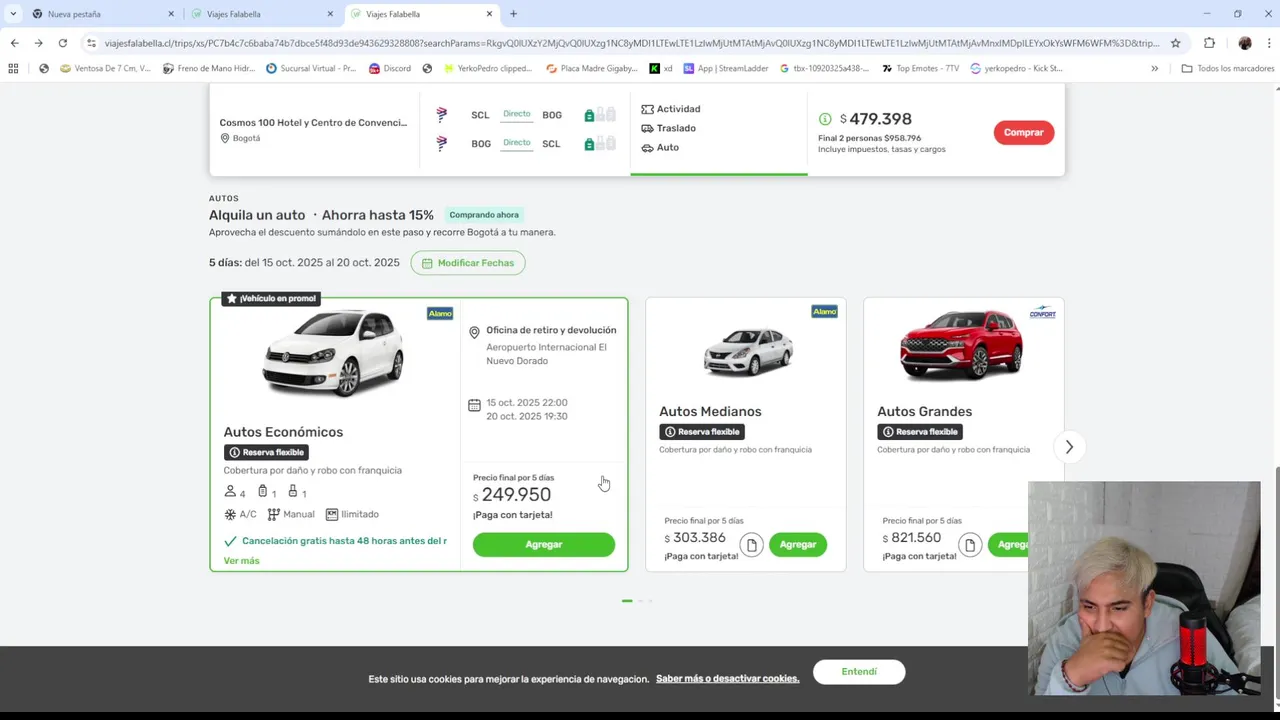Viewport: 1280px width, 720px height.
Task: Add the Autos Medianos car
Action: click(797, 544)
